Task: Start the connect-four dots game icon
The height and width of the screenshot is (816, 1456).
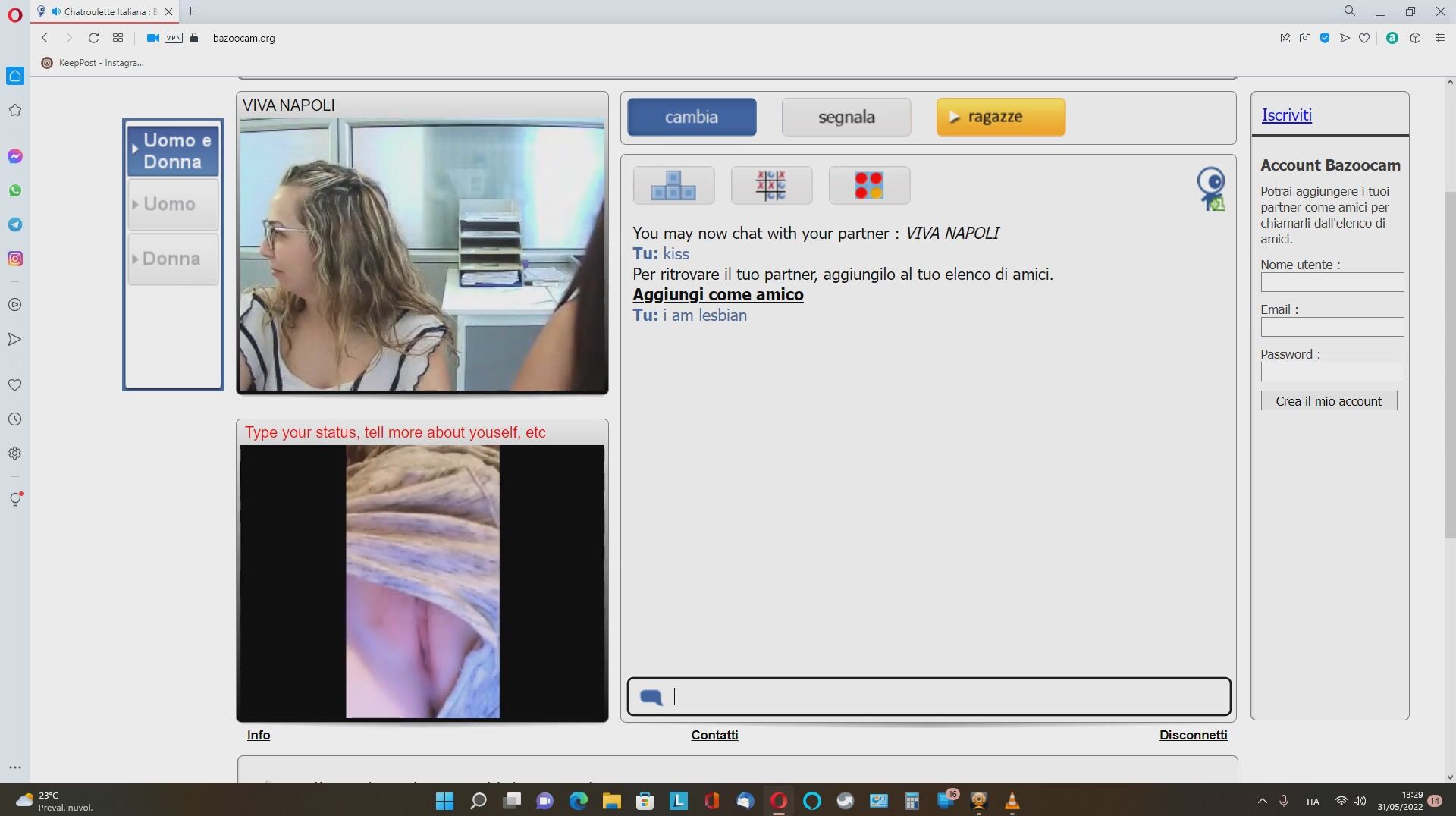Action: pyautogui.click(x=869, y=185)
